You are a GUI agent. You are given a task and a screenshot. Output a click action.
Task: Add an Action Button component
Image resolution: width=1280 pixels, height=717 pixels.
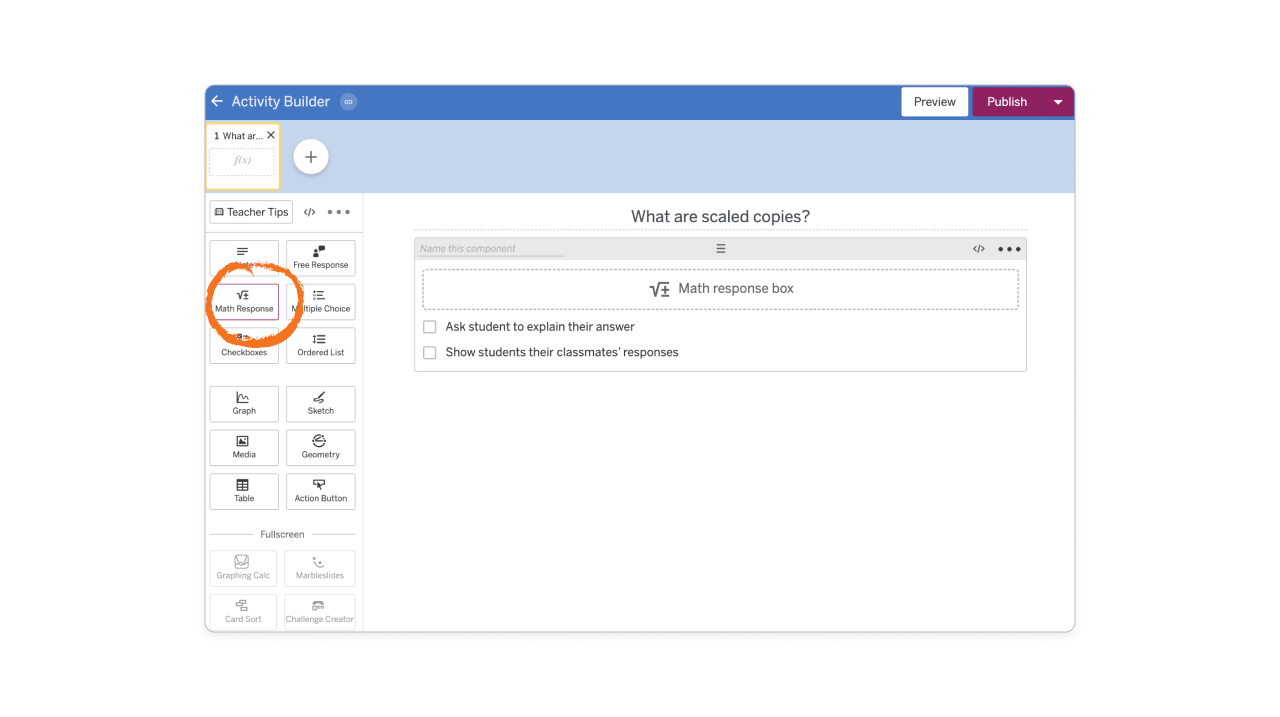coord(320,491)
